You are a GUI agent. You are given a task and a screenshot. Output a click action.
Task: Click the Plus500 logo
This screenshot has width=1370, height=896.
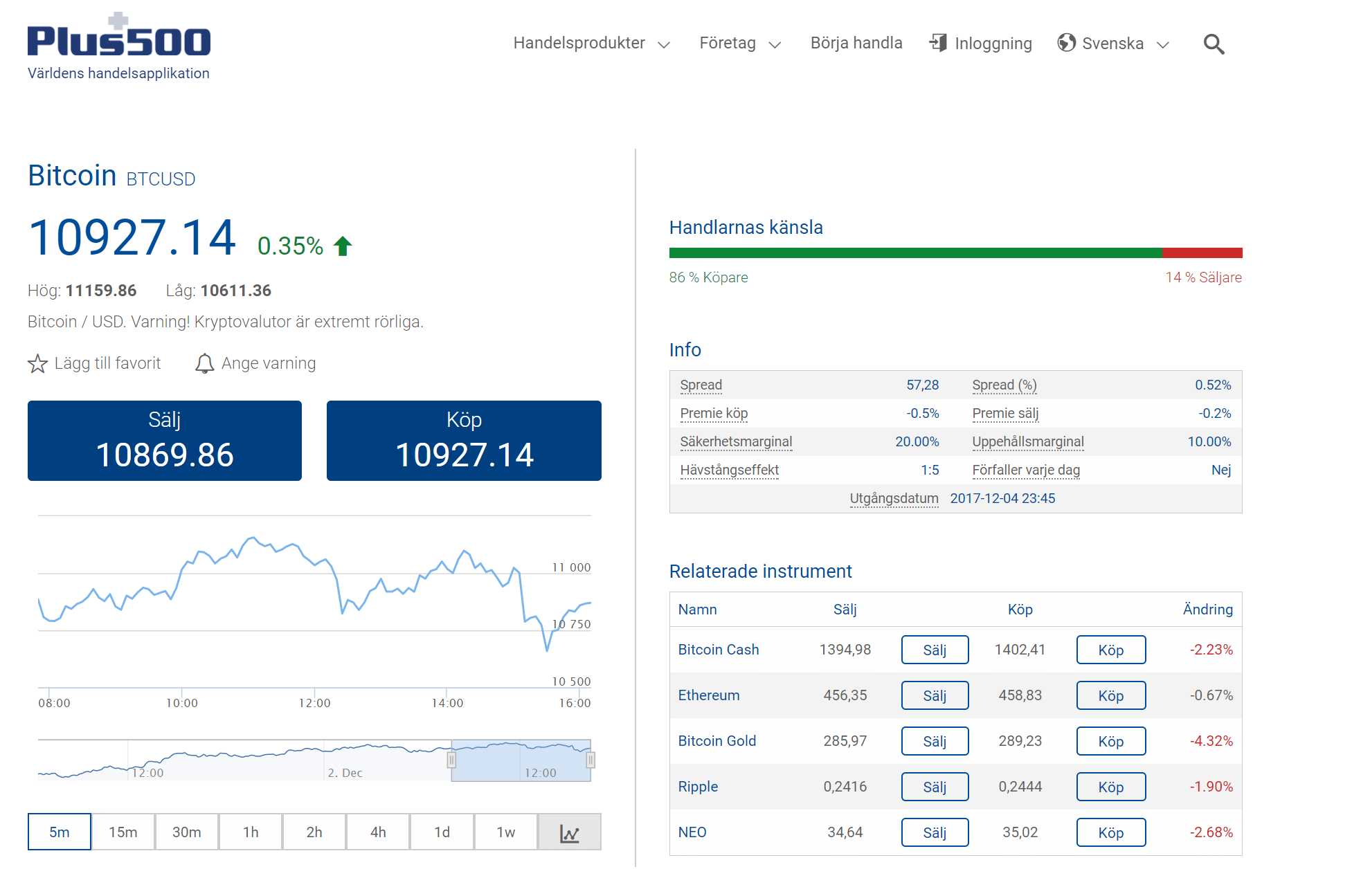pos(119,35)
